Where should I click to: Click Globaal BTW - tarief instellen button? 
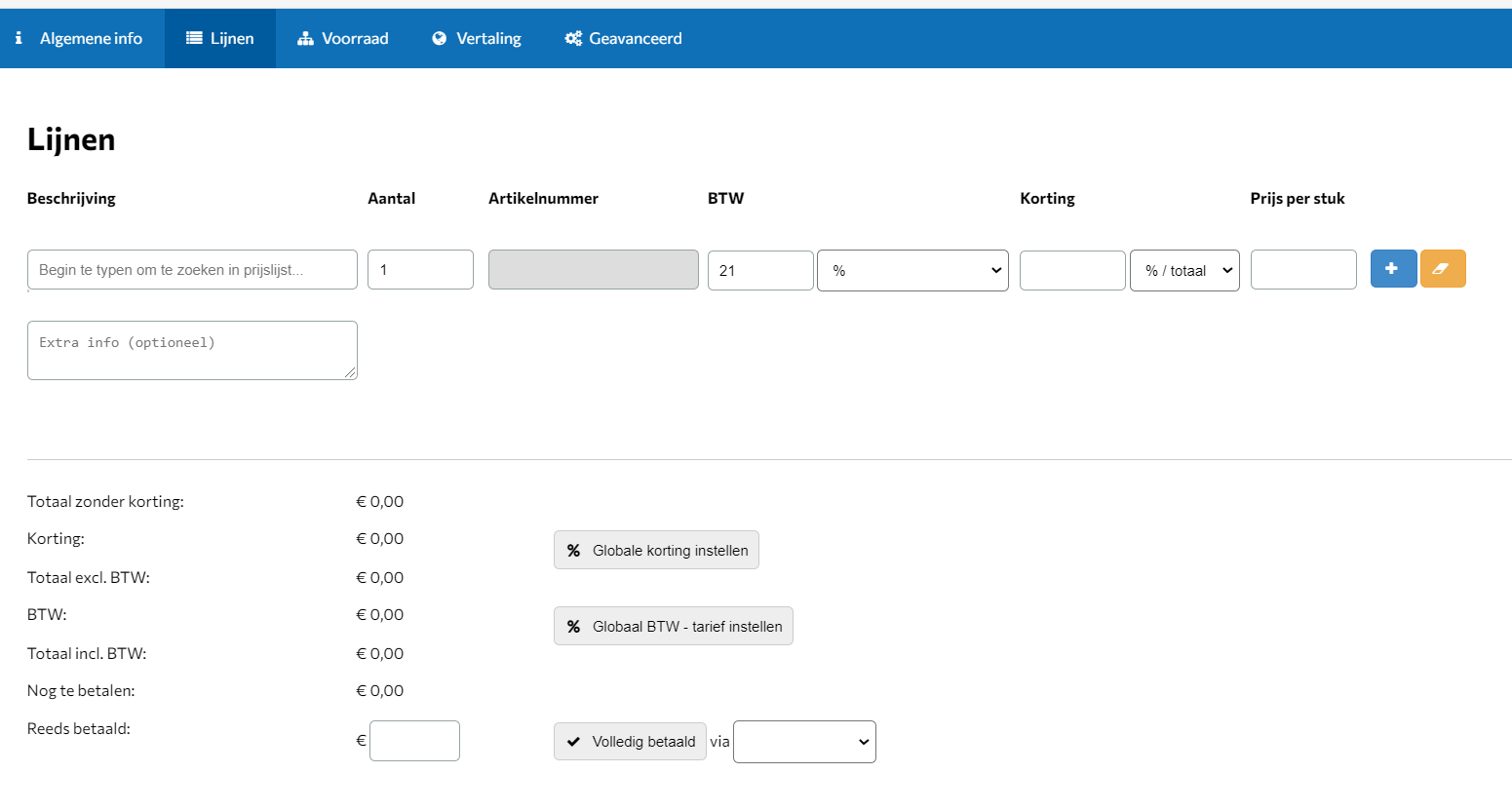(x=673, y=627)
